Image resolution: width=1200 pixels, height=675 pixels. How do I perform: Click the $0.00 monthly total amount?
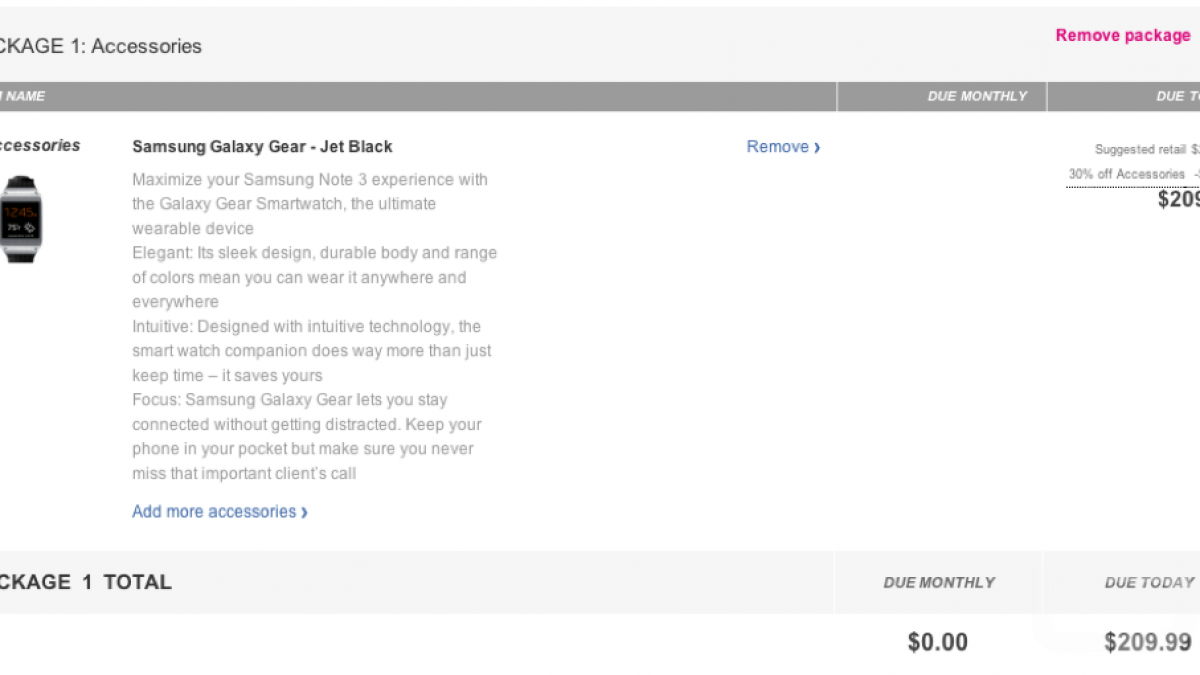tap(937, 642)
